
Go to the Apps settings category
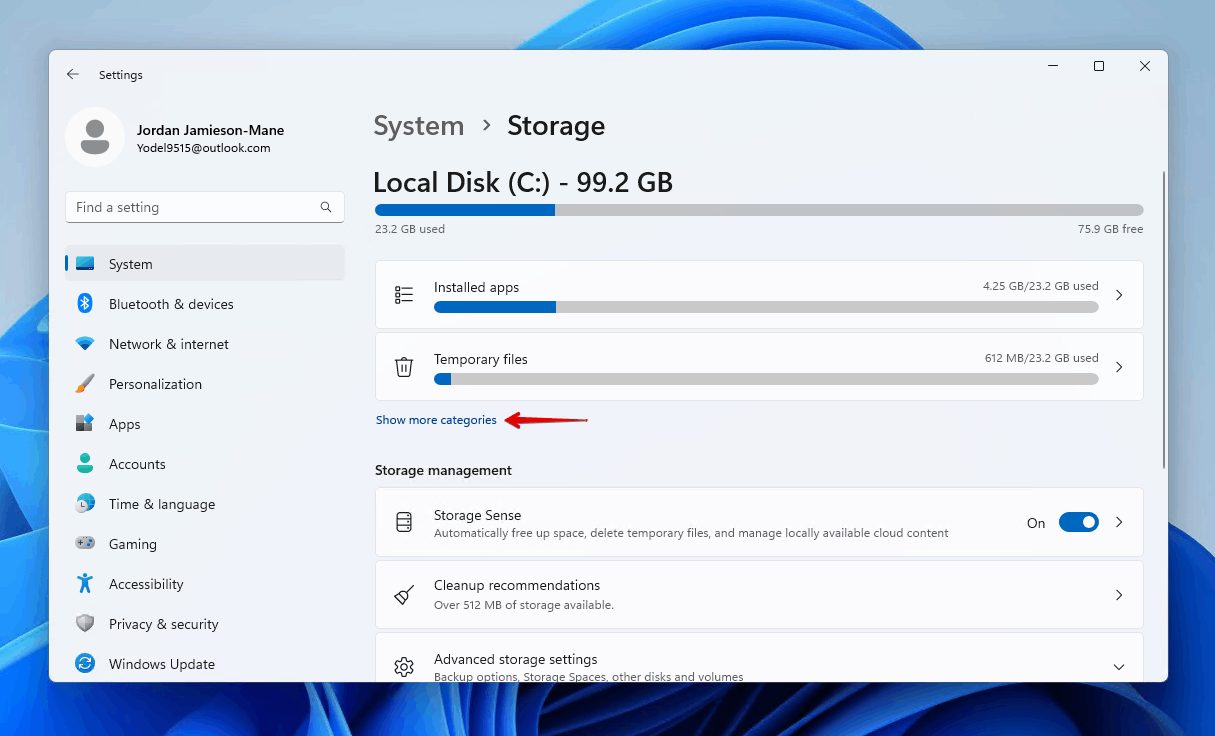(x=125, y=424)
